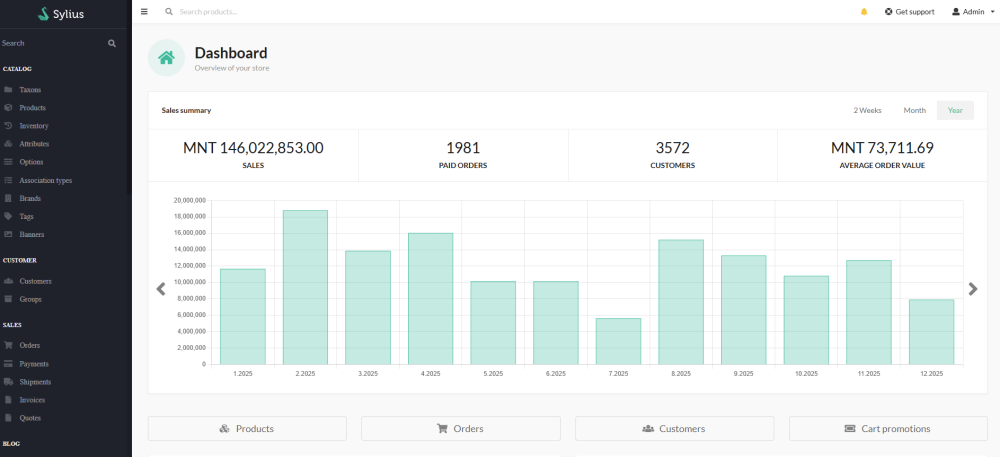Select the Year sales summary tab
Viewport: 1000px width, 457px height.
[955, 110]
